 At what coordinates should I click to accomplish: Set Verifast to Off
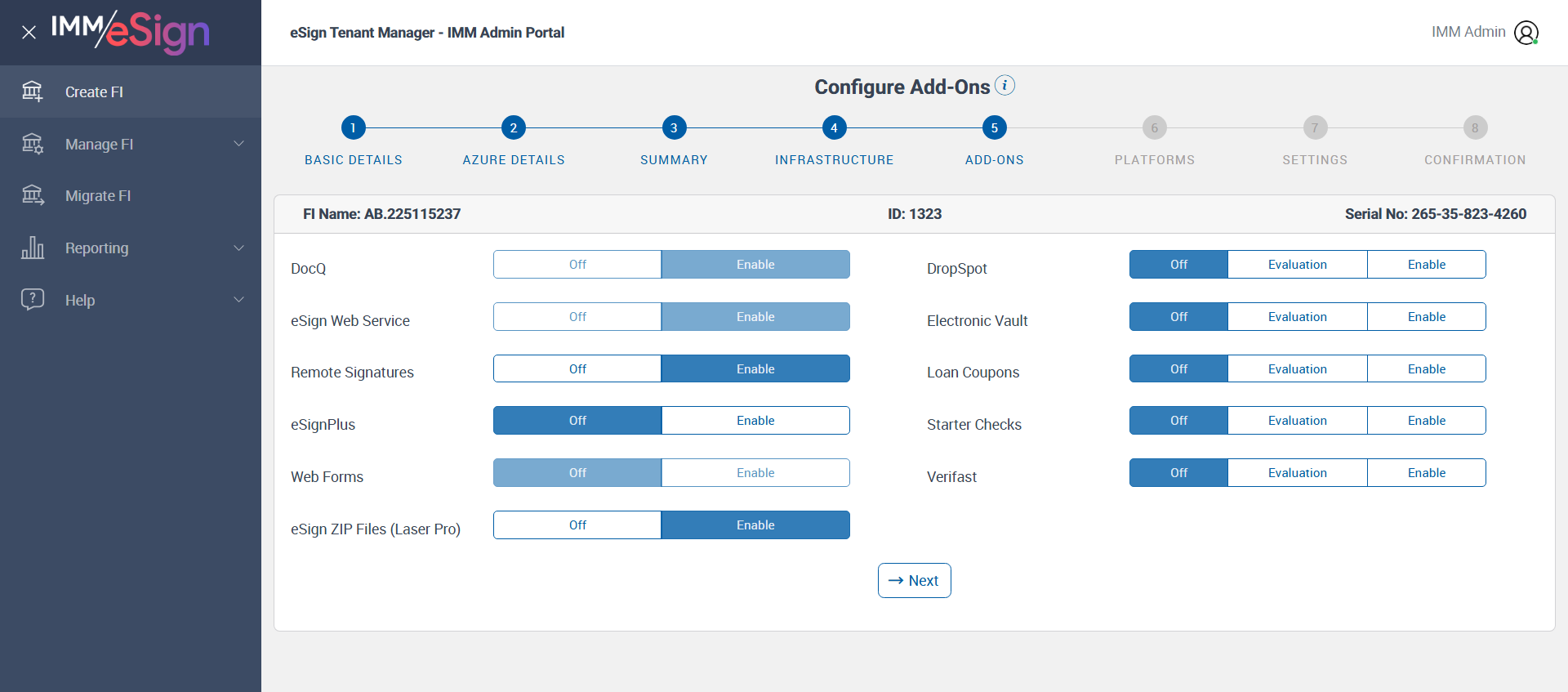click(x=1178, y=473)
